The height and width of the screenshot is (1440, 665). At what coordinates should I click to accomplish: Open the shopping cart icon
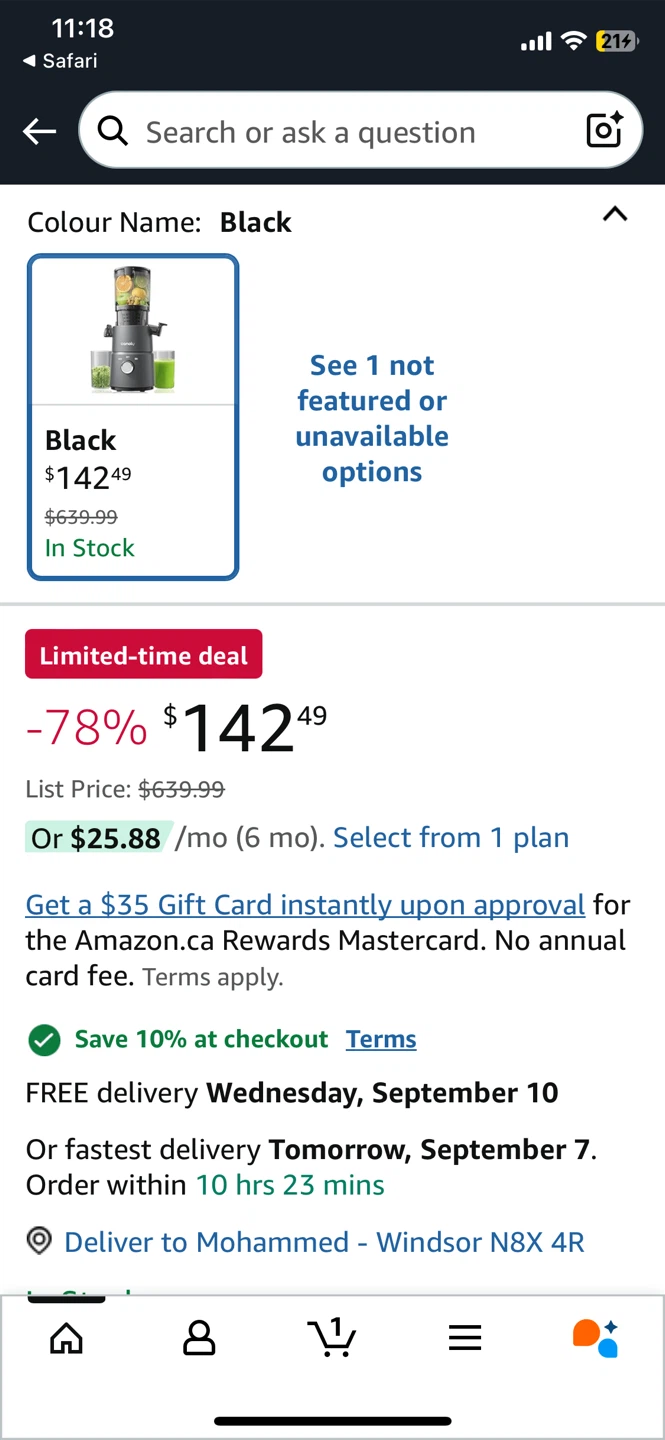pos(332,1337)
